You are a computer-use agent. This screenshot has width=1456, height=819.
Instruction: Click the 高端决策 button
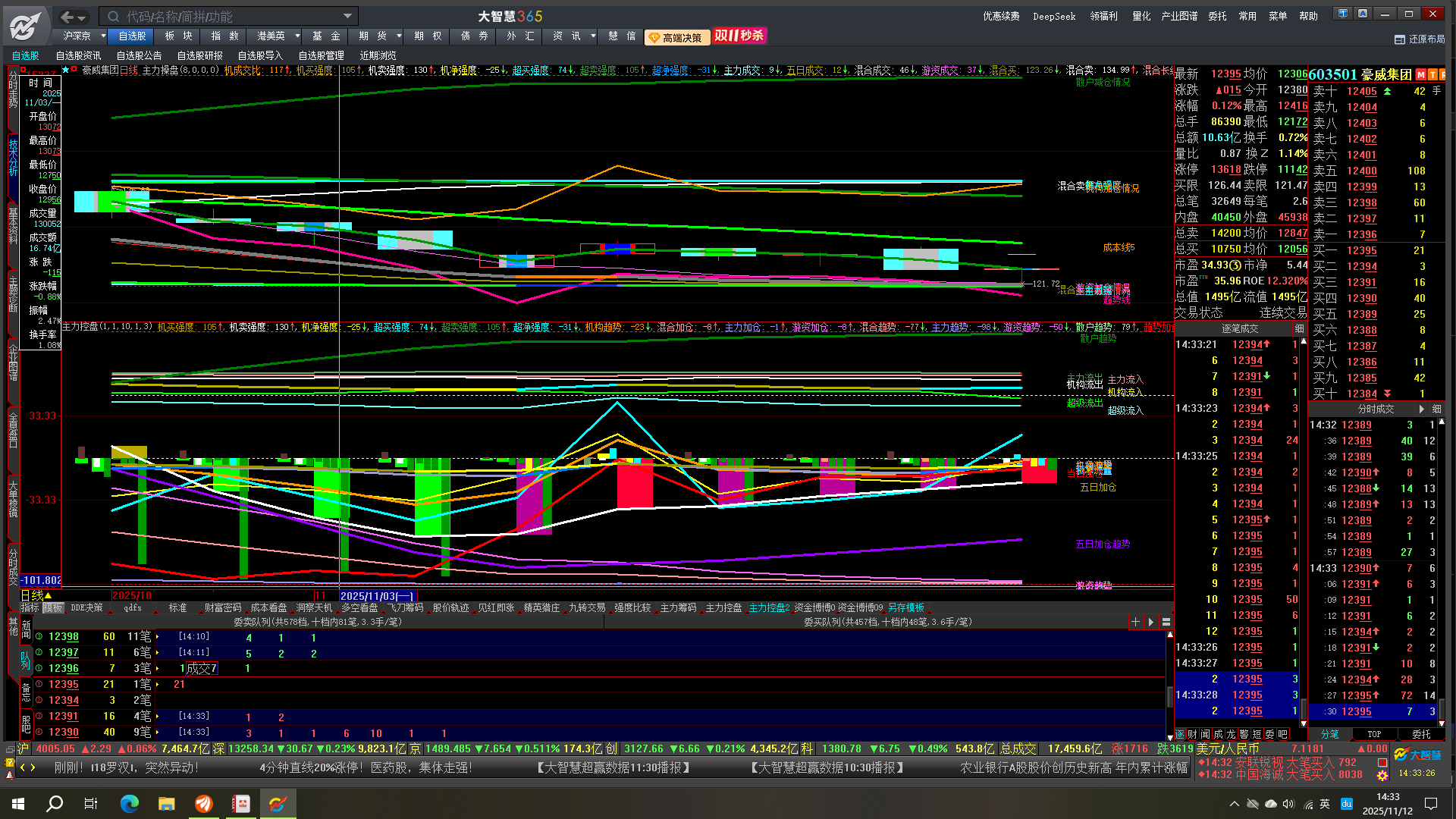[x=676, y=37]
